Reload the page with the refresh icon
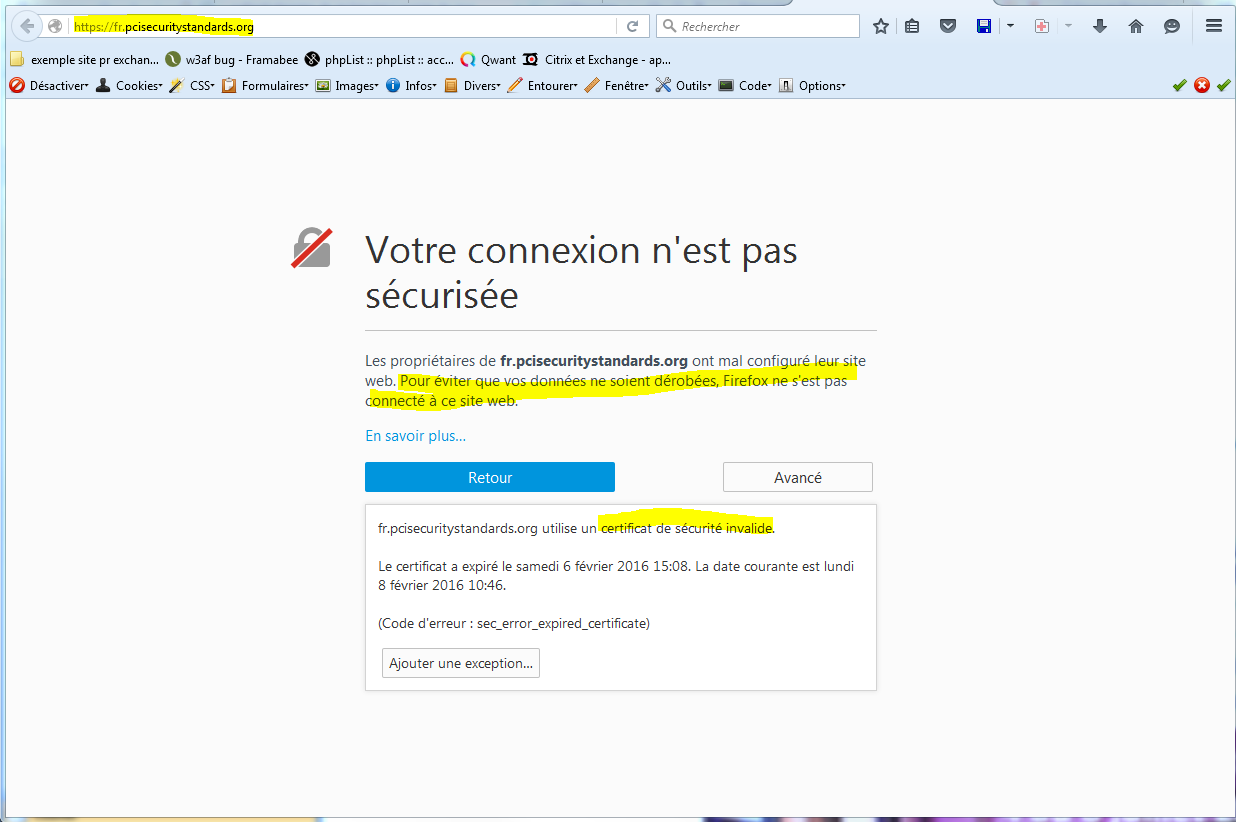This screenshot has height=822, width=1236. coord(632,26)
